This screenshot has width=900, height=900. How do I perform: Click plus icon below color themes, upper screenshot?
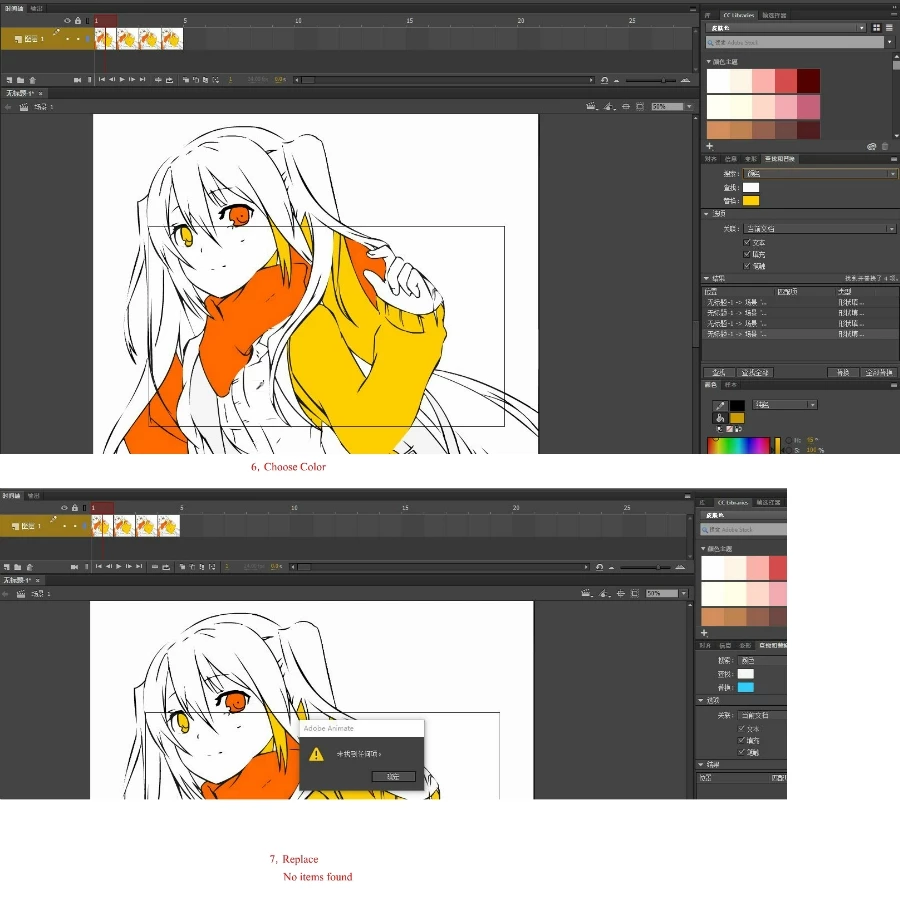[709, 146]
